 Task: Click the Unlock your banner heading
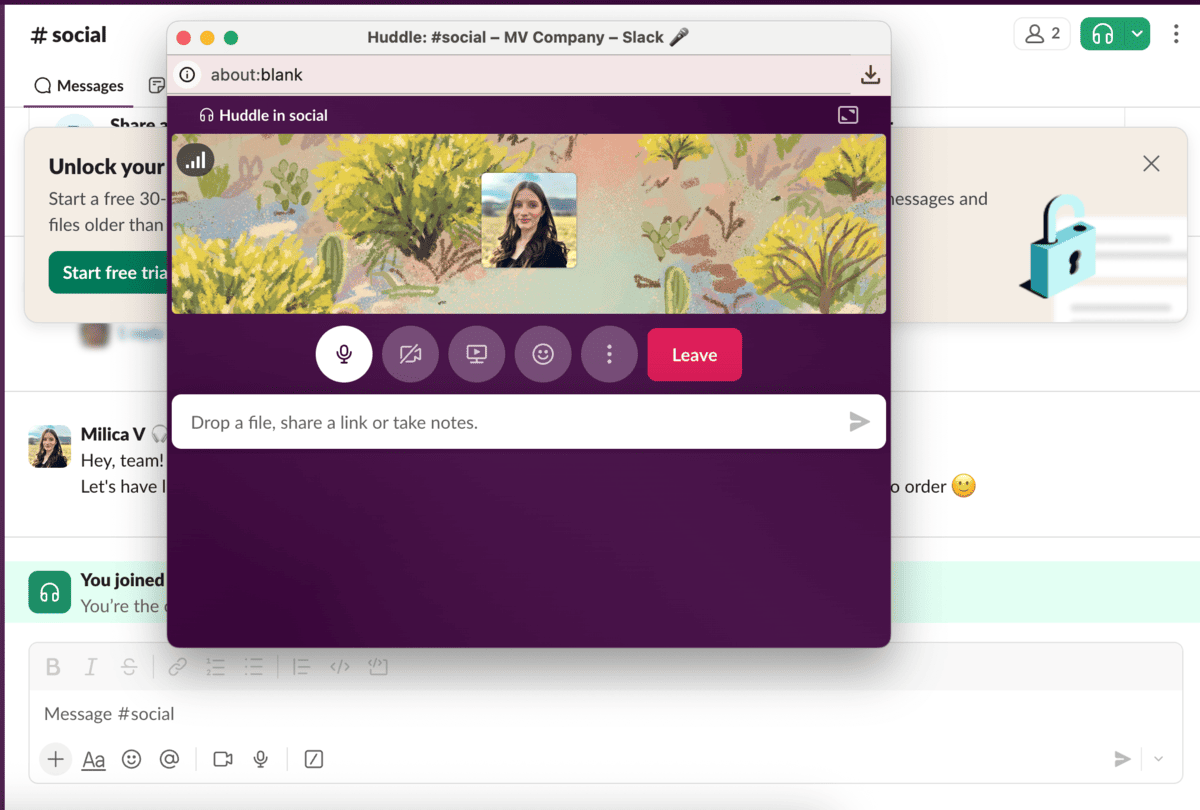[x=106, y=166]
